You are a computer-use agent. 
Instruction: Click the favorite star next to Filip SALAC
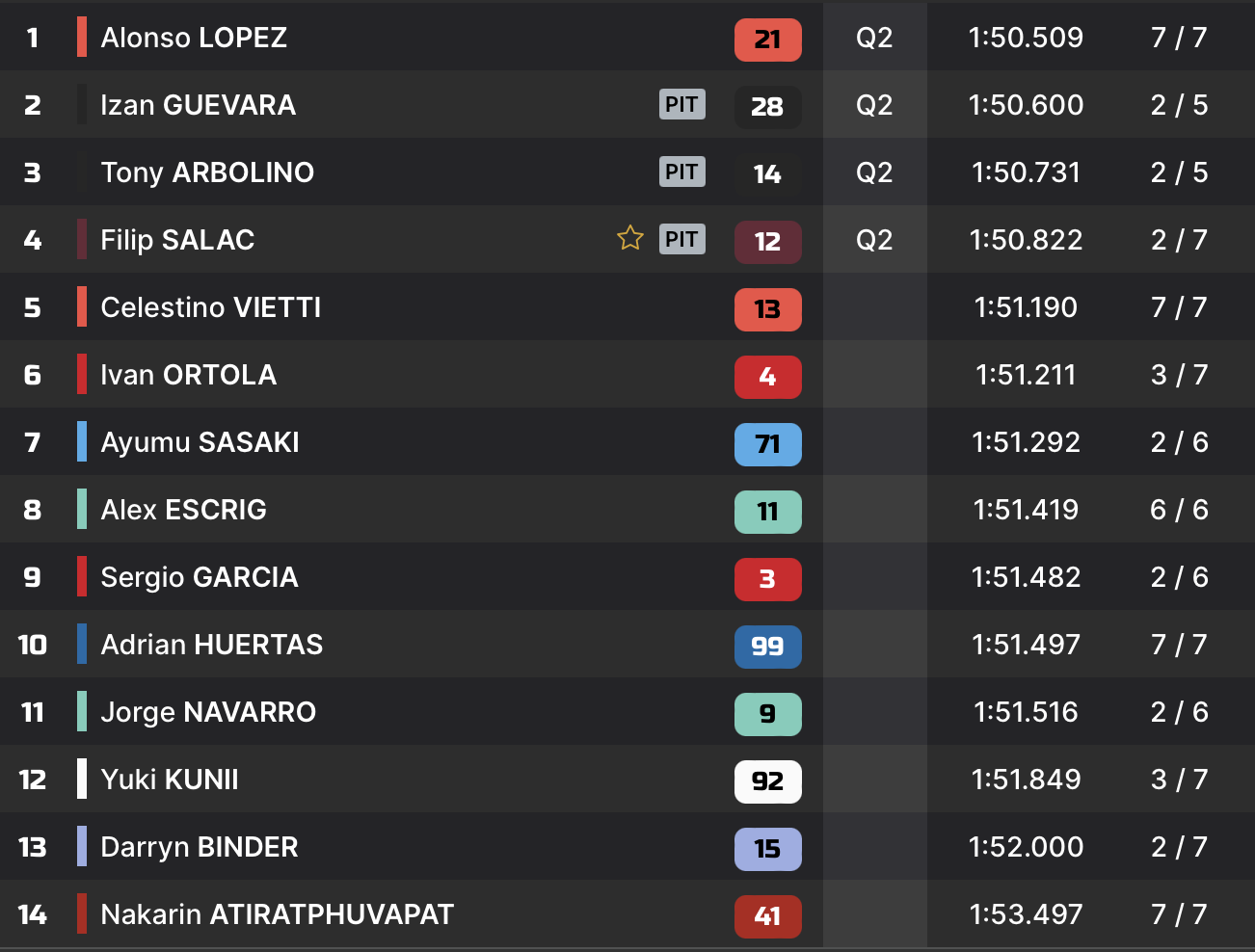[x=630, y=238]
